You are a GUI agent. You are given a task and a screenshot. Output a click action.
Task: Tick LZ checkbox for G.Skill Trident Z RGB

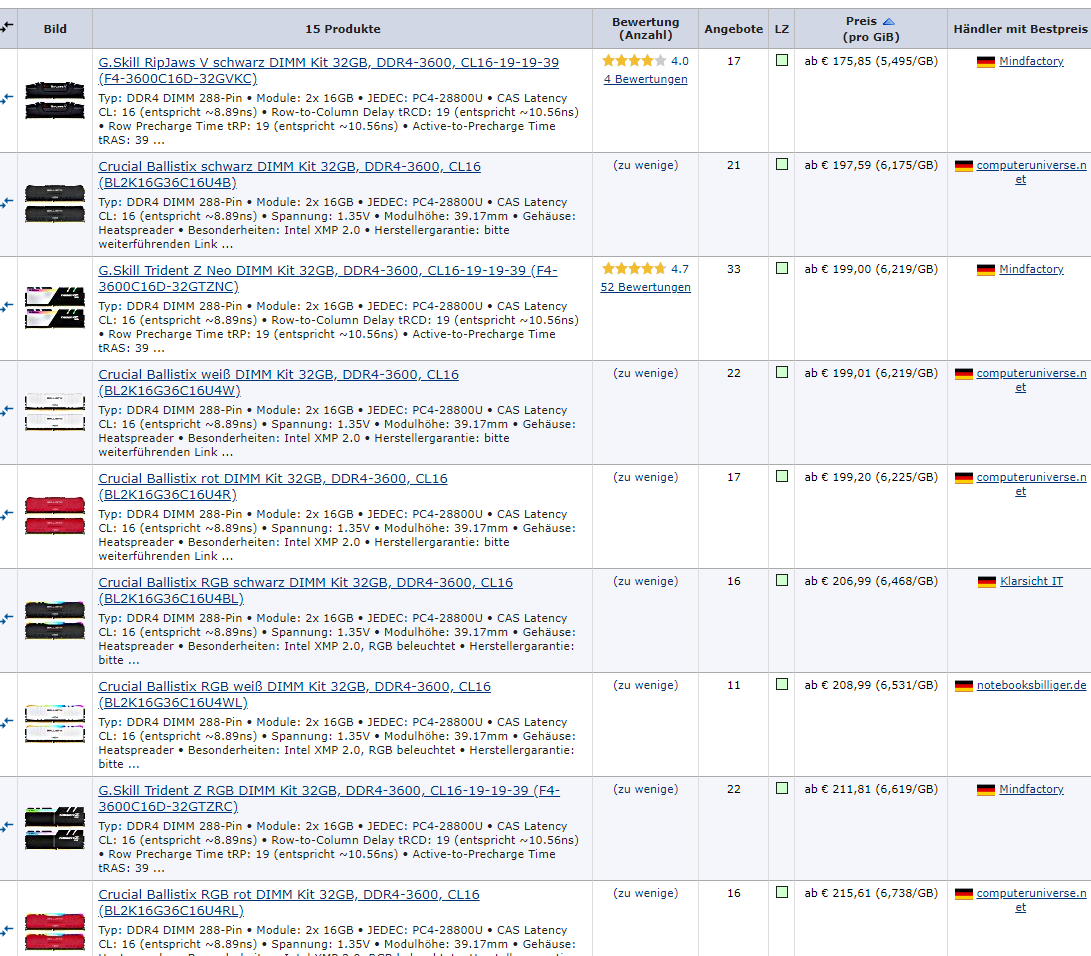click(782, 788)
